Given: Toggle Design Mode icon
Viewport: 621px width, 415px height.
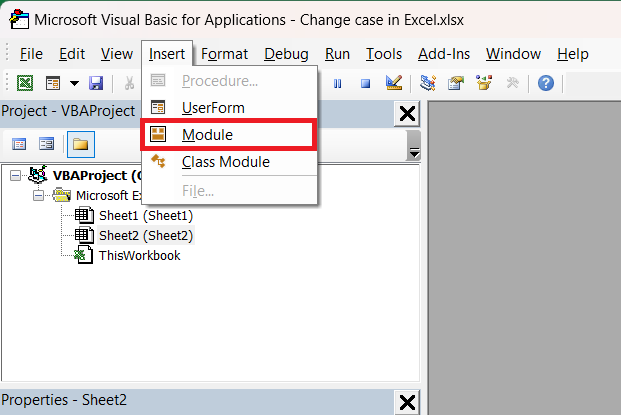Looking at the screenshot, I should pyautogui.click(x=394, y=83).
